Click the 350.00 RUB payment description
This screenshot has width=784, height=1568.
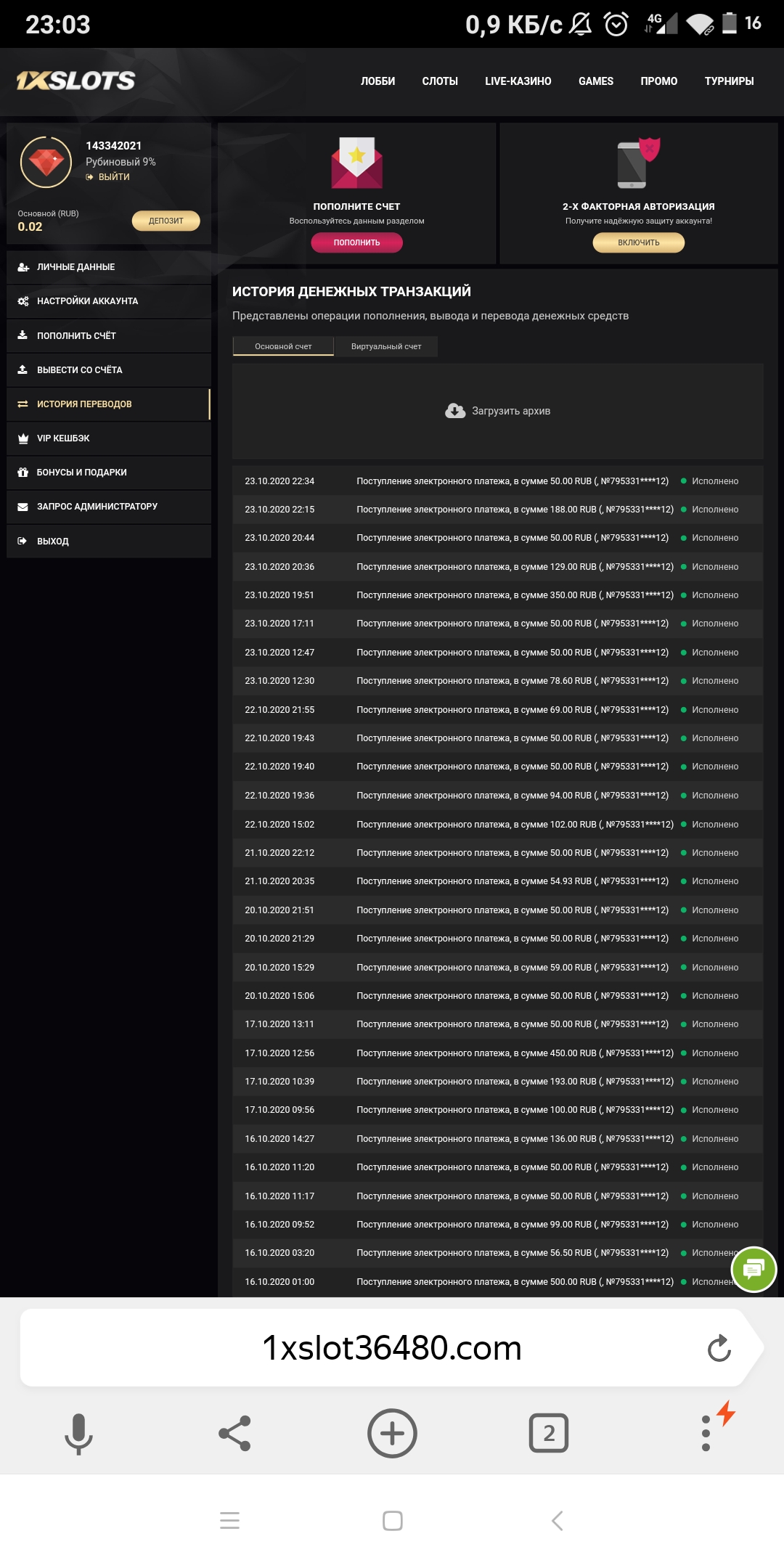(x=515, y=595)
